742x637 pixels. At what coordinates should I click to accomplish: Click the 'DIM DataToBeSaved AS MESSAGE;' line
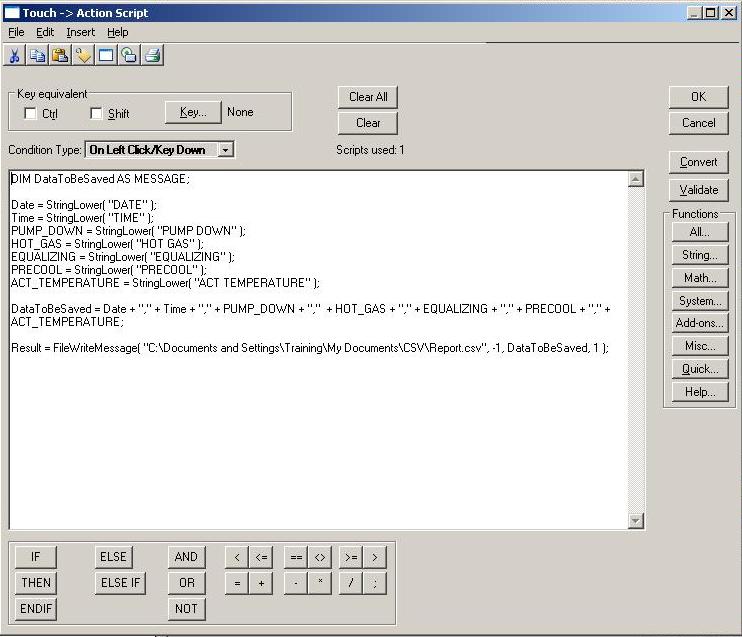pyautogui.click(x=100, y=179)
